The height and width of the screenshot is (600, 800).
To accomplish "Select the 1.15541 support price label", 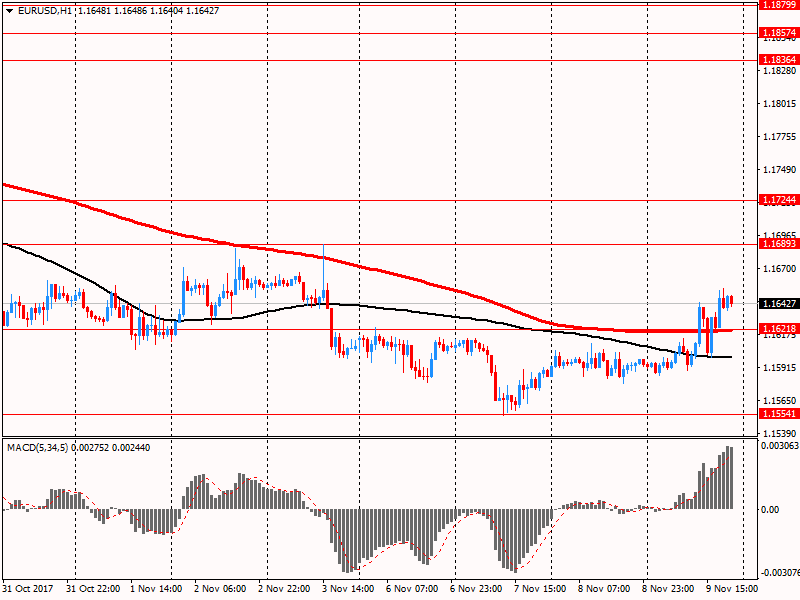I will click(x=779, y=414).
